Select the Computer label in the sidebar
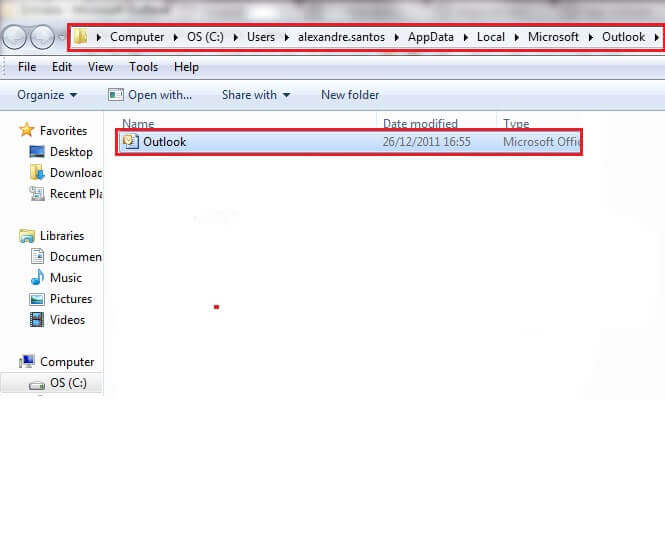 pyautogui.click(x=67, y=362)
